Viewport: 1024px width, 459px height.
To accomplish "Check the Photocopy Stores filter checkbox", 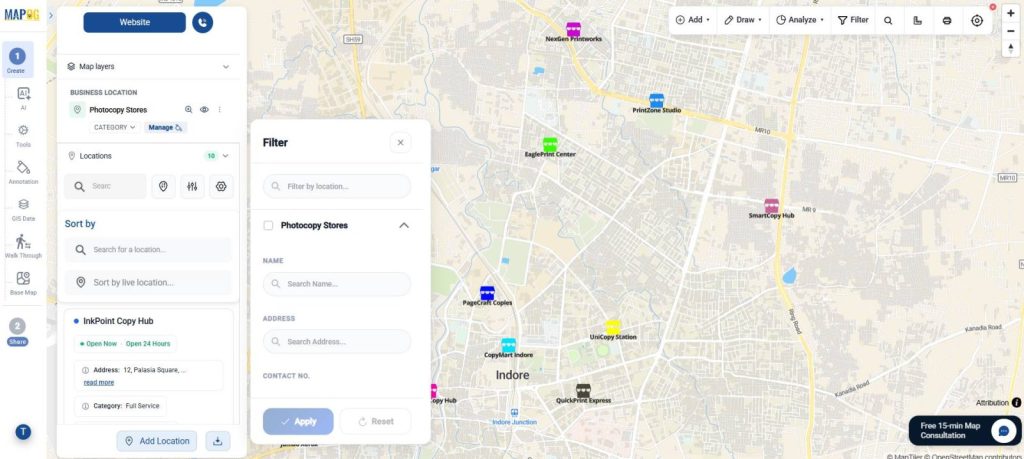I will 268,225.
